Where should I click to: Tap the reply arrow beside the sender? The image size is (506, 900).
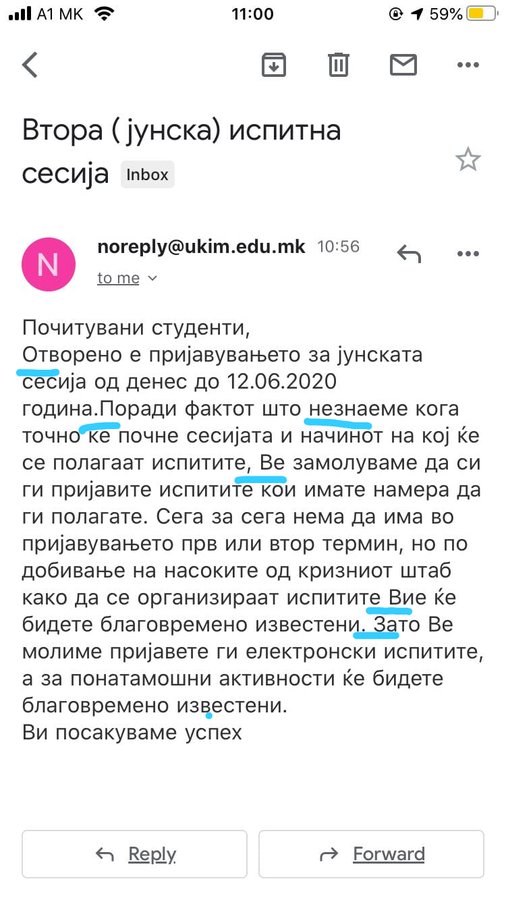pyautogui.click(x=409, y=253)
